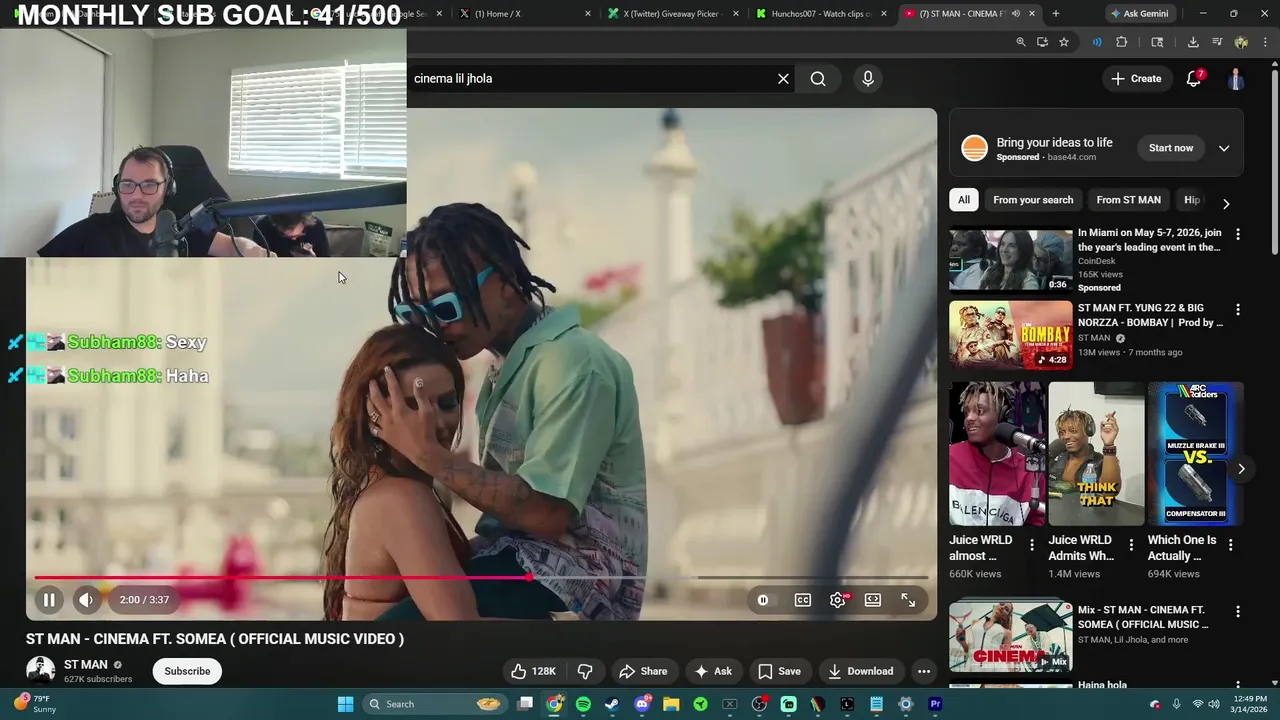Open Premiere Pro from the taskbar
Viewport: 1280px width, 720px height.
pyautogui.click(x=935, y=704)
